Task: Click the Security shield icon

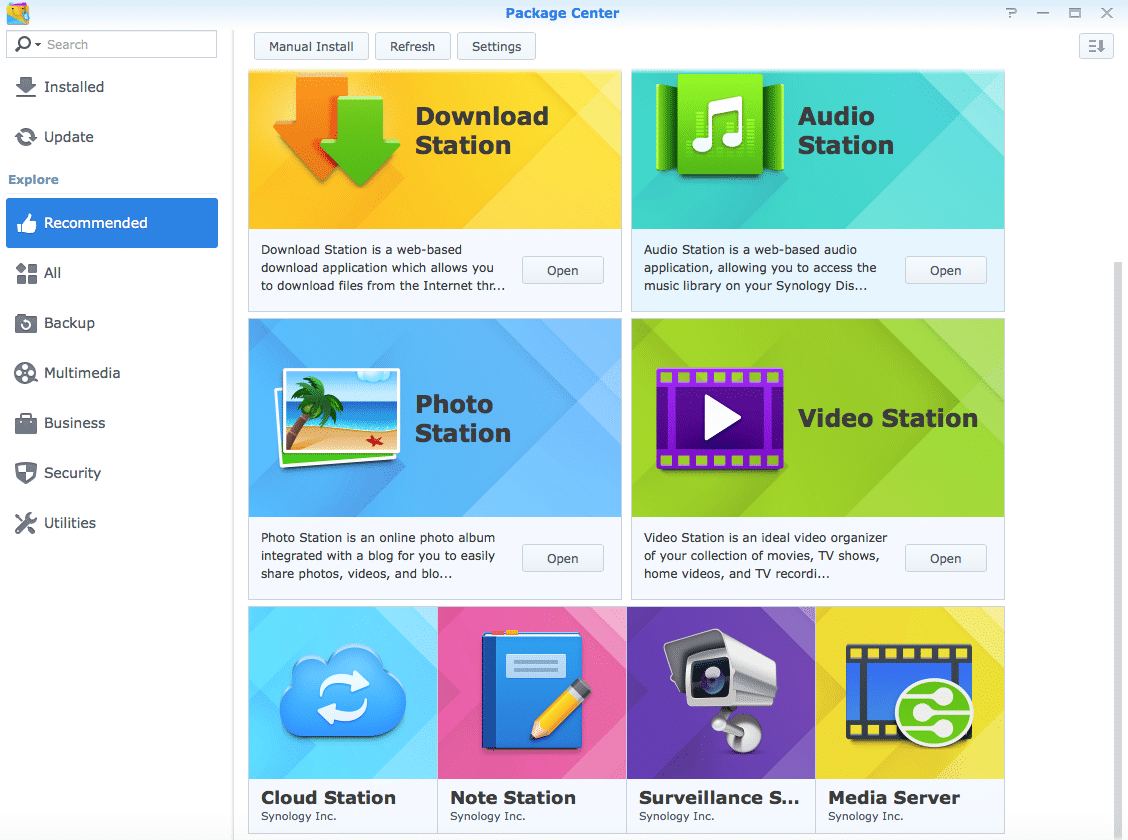Action: (x=26, y=473)
